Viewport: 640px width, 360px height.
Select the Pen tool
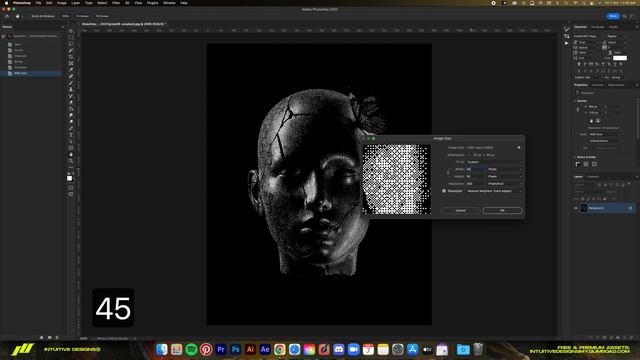point(71,128)
